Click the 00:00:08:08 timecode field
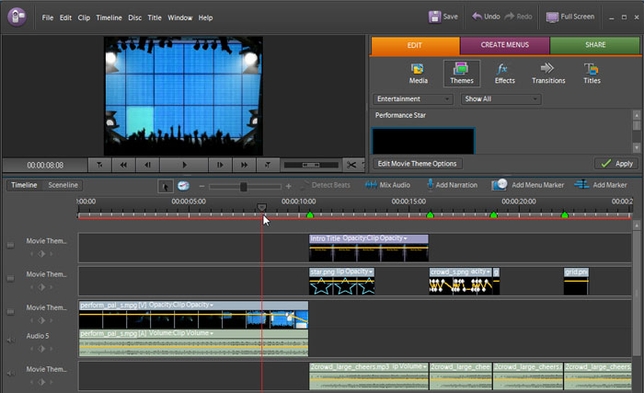The width and height of the screenshot is (644, 393). tap(45, 165)
